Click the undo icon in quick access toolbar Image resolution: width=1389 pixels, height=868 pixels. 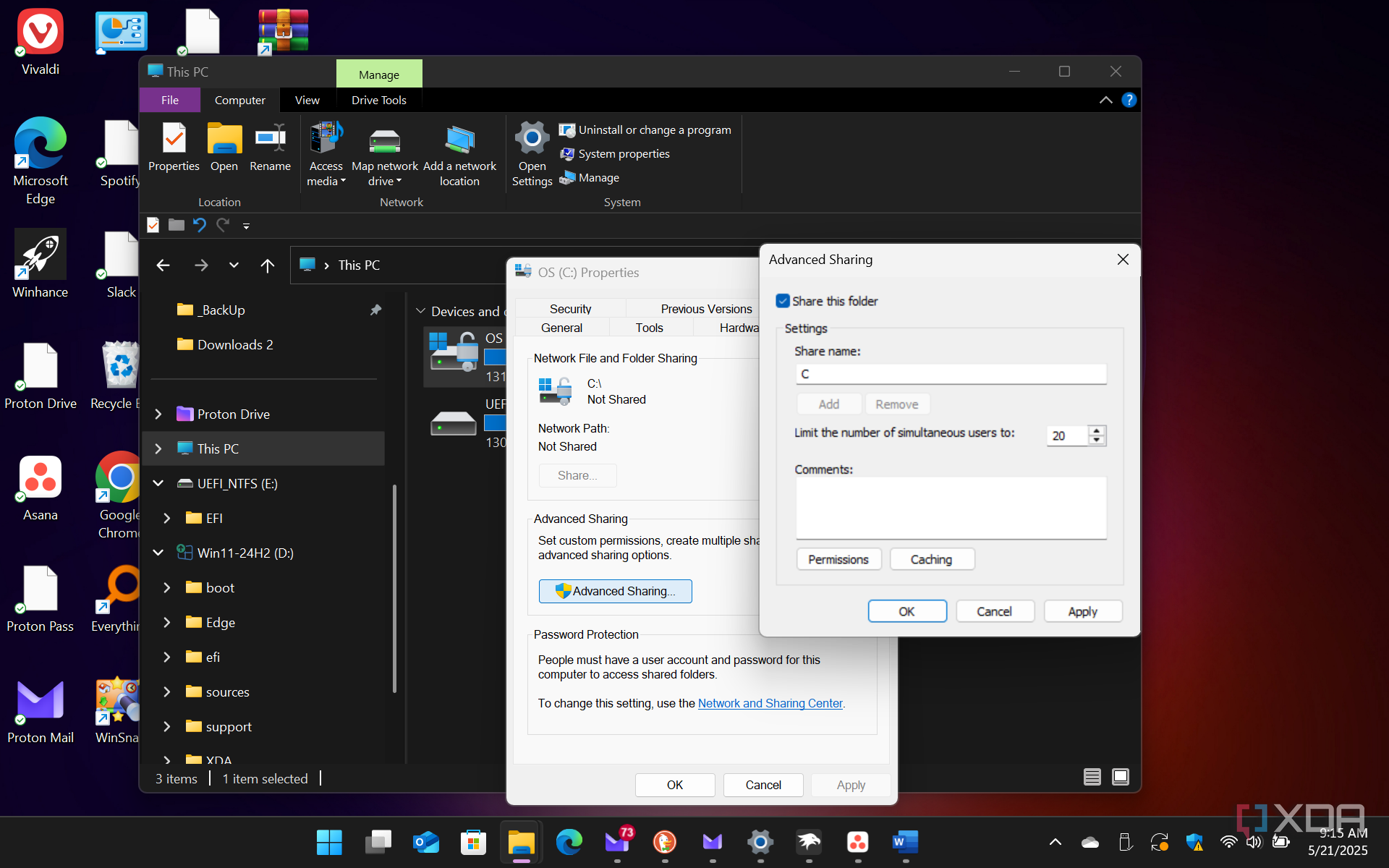pyautogui.click(x=200, y=226)
